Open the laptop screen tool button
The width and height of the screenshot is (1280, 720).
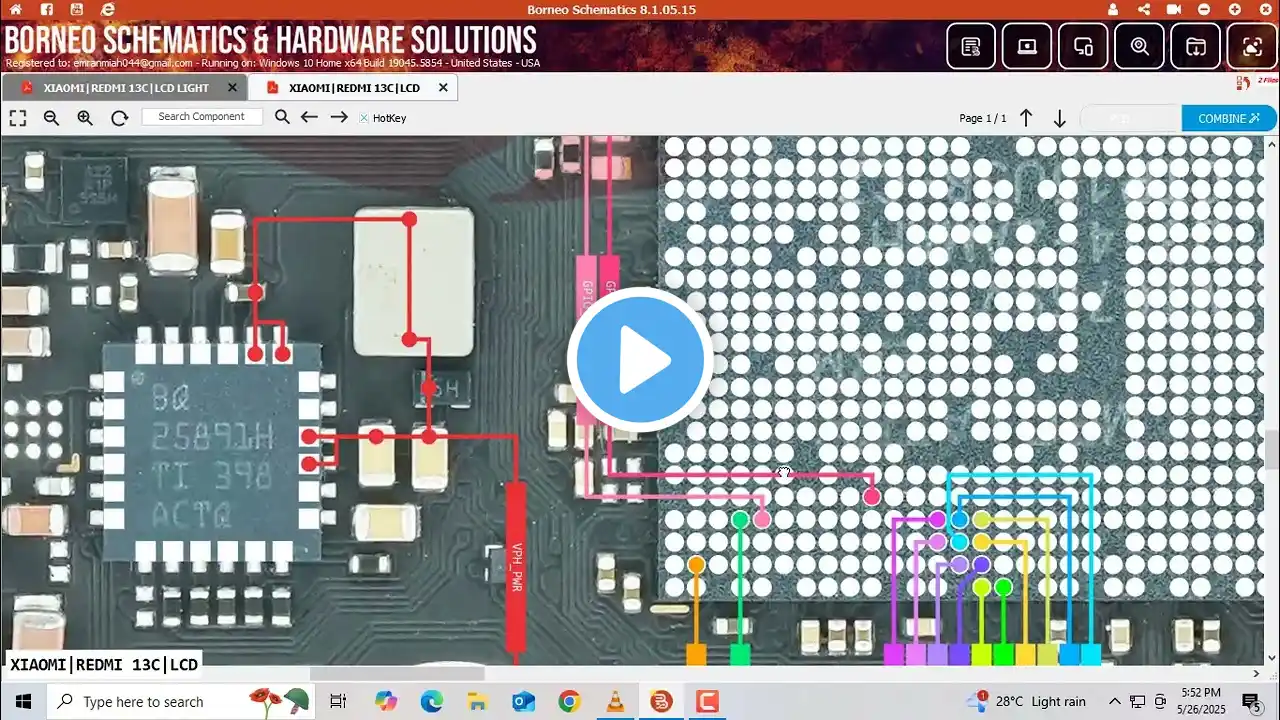(x=1027, y=46)
